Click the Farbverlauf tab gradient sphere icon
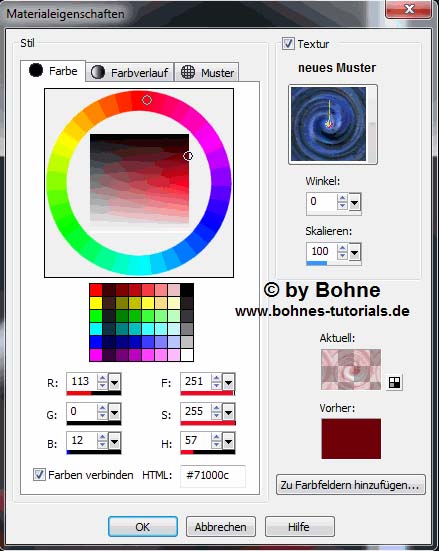439x551 pixels. (98, 72)
